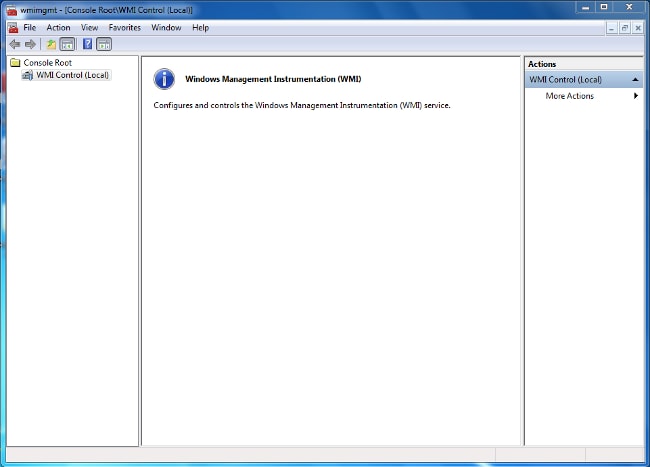Go back with the Back arrow icon
650x467 pixels.
pyautogui.click(x=15, y=44)
